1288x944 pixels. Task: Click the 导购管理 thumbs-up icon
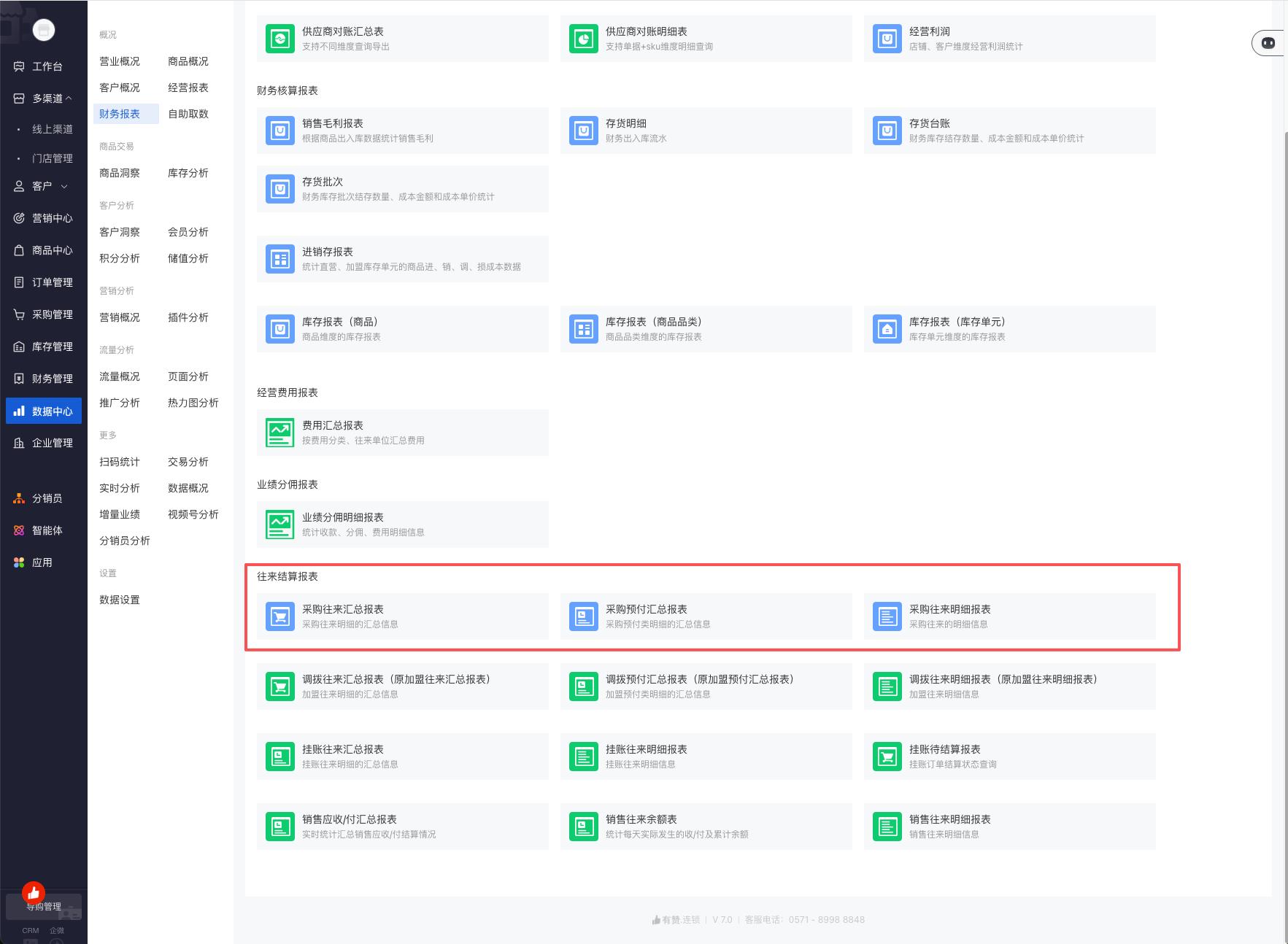click(x=34, y=893)
